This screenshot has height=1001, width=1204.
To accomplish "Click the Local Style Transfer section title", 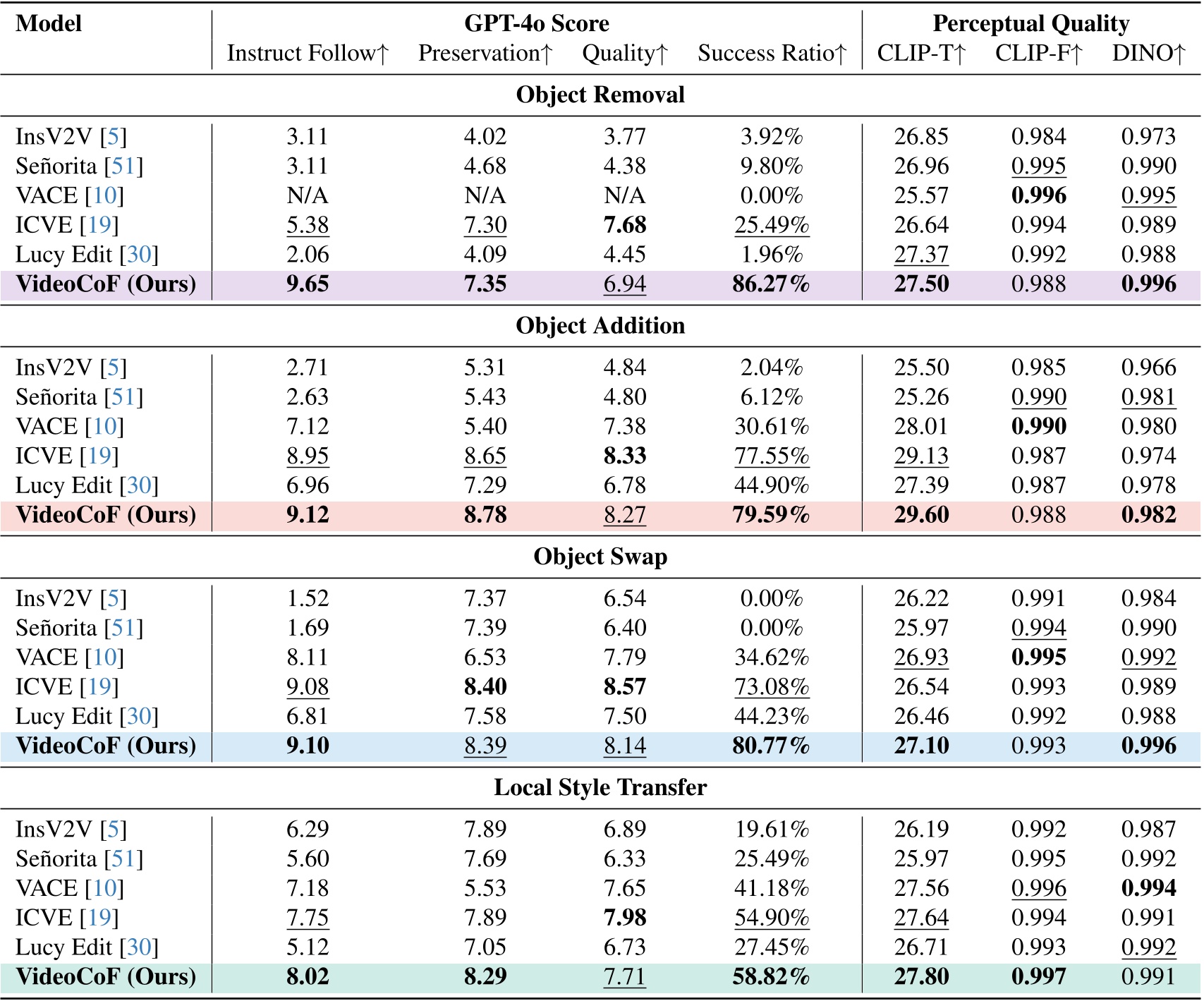I will click(600, 788).
